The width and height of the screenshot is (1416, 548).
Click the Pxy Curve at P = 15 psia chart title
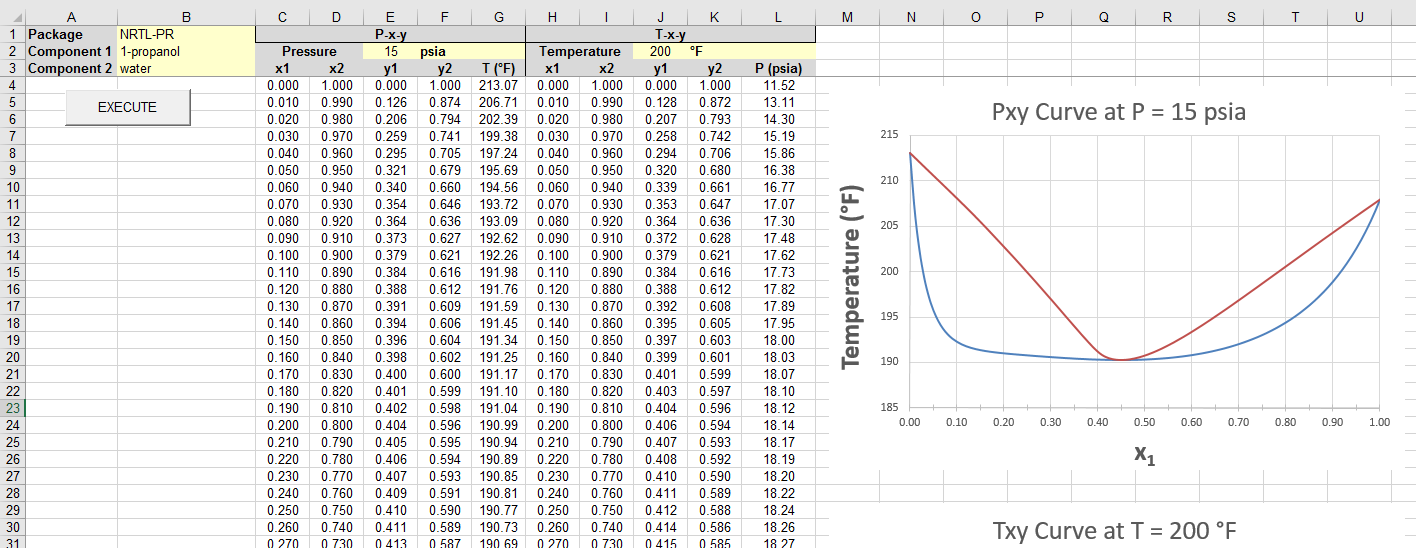click(1118, 111)
